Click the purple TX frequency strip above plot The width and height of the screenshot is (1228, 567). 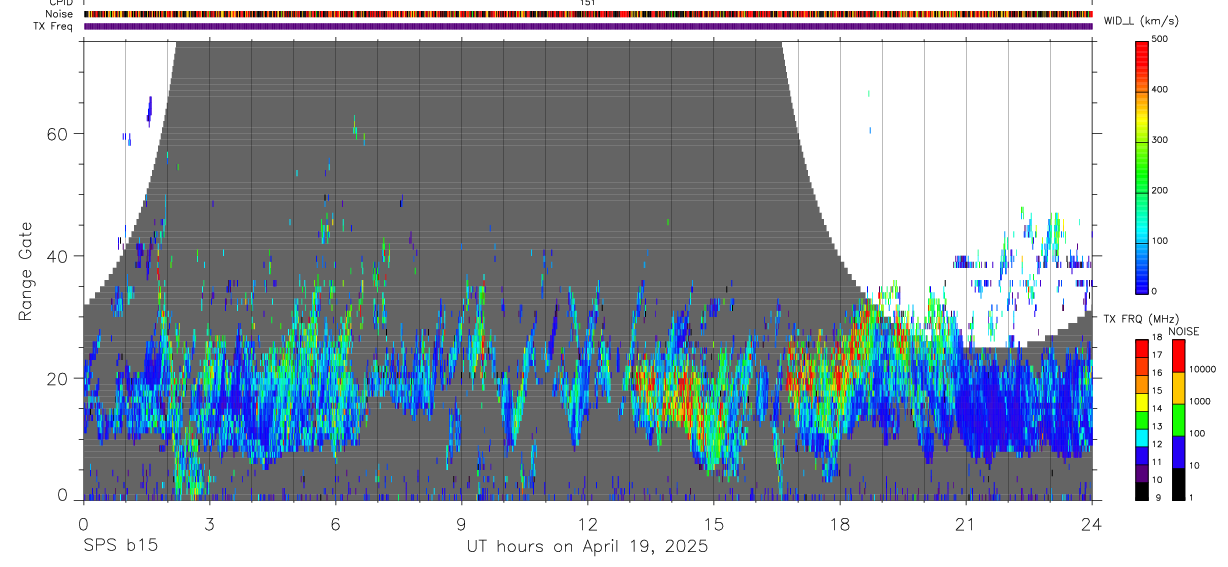tap(588, 26)
